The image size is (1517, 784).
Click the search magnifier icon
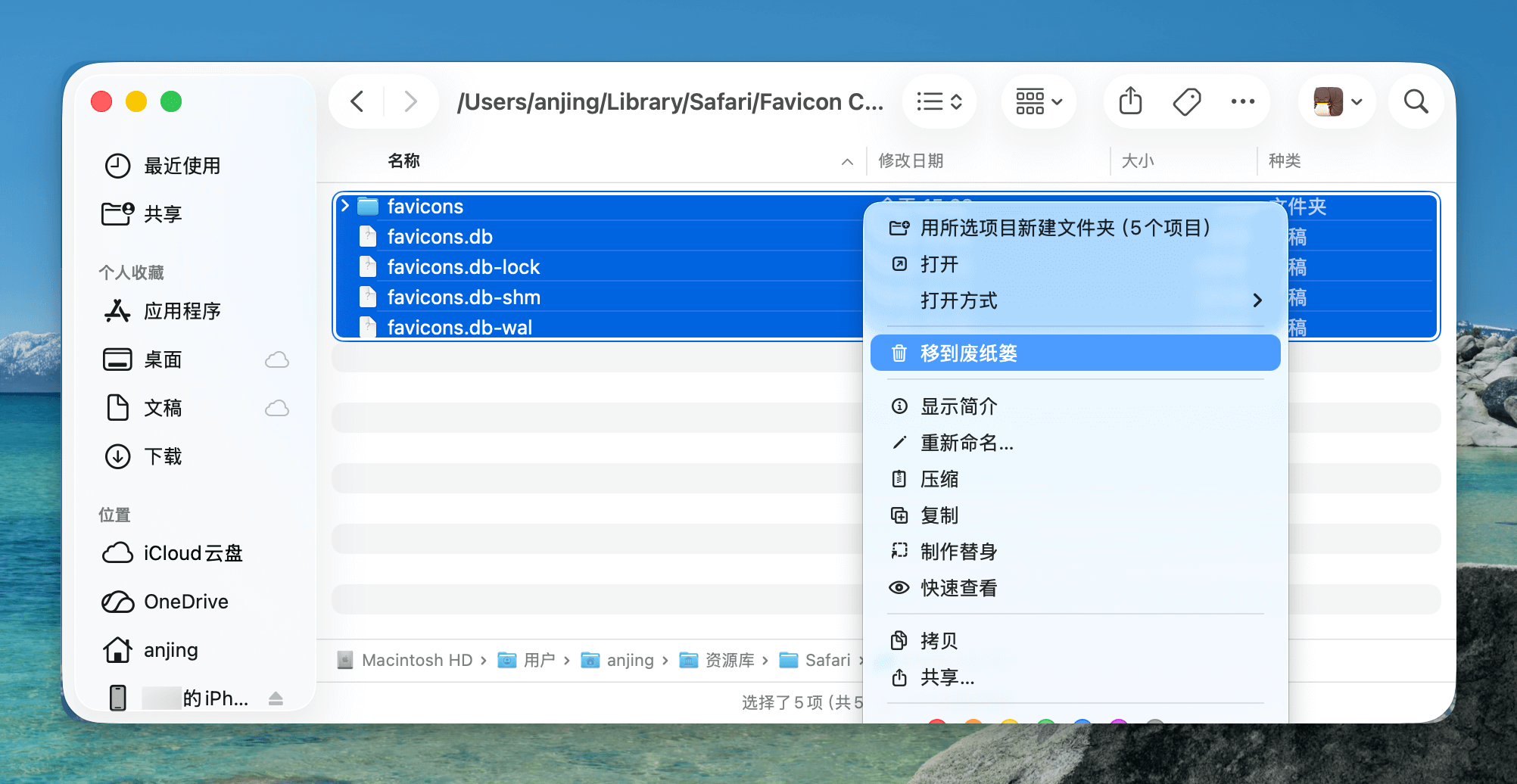coord(1416,101)
